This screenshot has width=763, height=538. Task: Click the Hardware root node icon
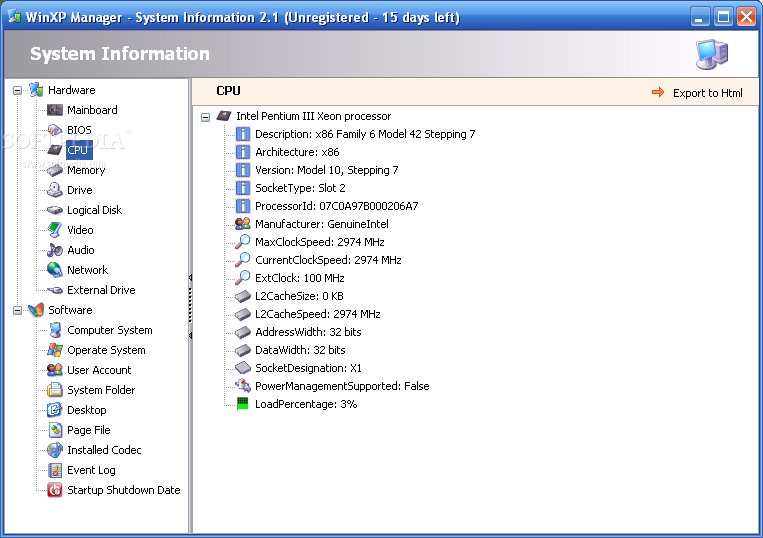36,90
